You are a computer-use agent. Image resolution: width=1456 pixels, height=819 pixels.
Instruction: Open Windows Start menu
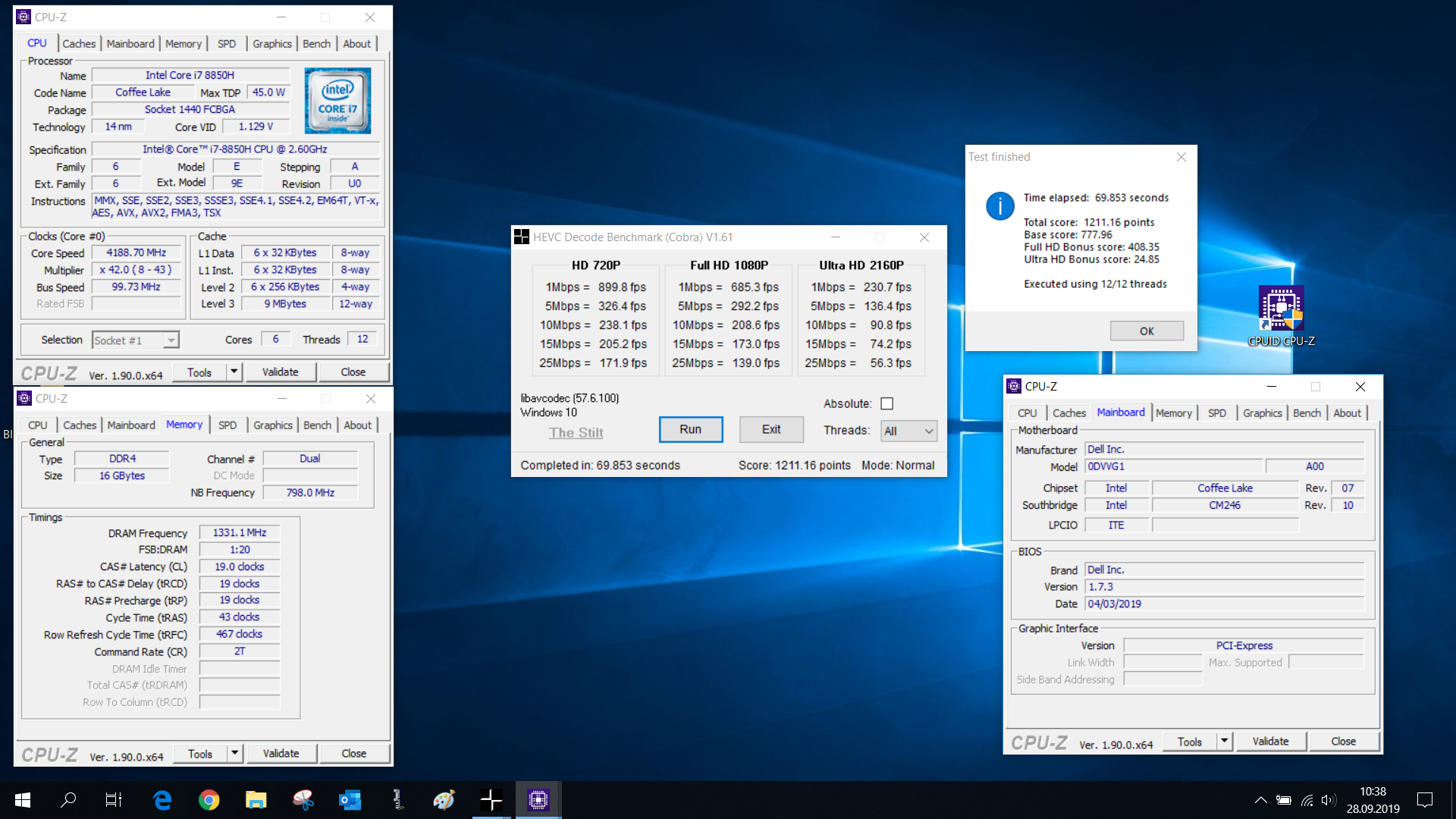click(23, 799)
